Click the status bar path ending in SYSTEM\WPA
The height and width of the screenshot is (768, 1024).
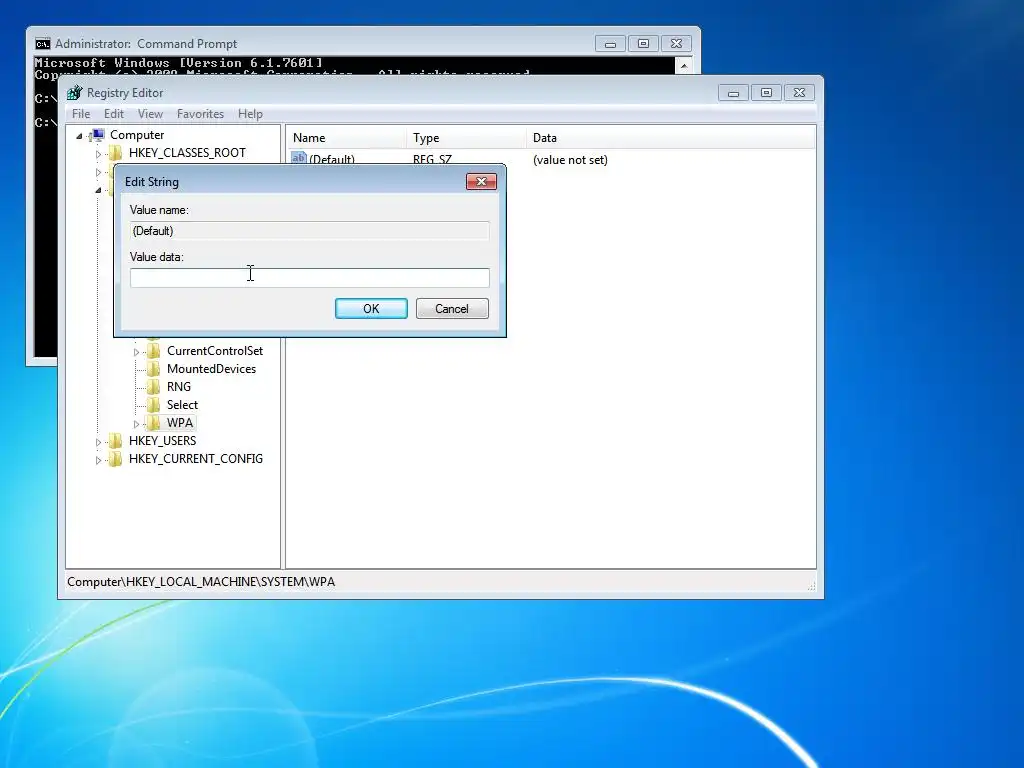point(201,582)
